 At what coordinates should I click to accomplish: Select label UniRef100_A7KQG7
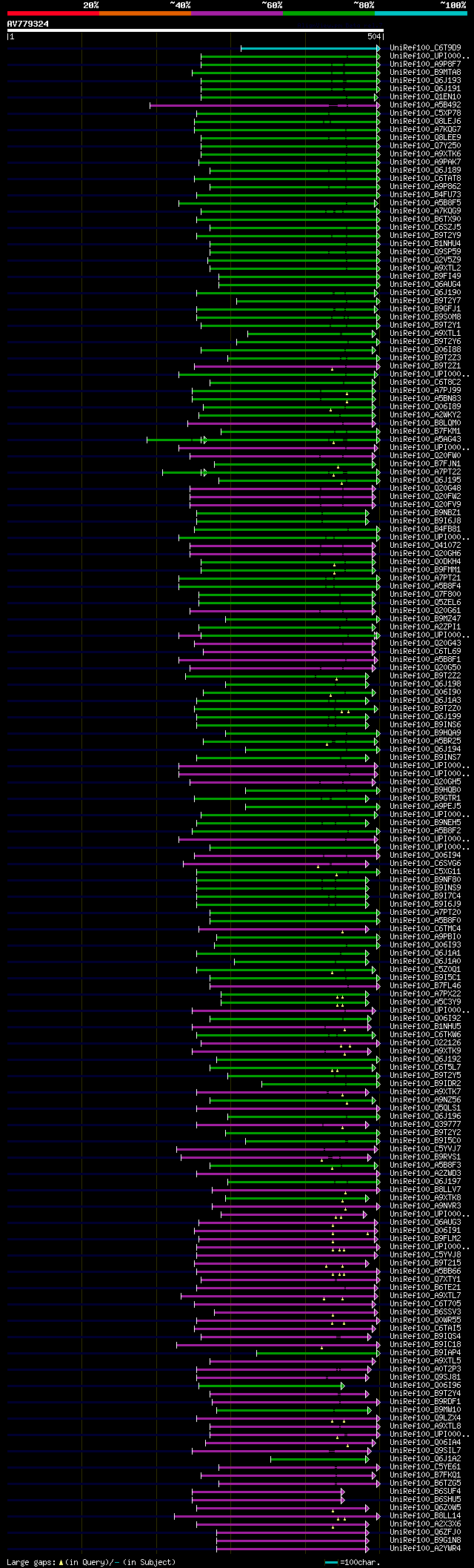point(425,130)
